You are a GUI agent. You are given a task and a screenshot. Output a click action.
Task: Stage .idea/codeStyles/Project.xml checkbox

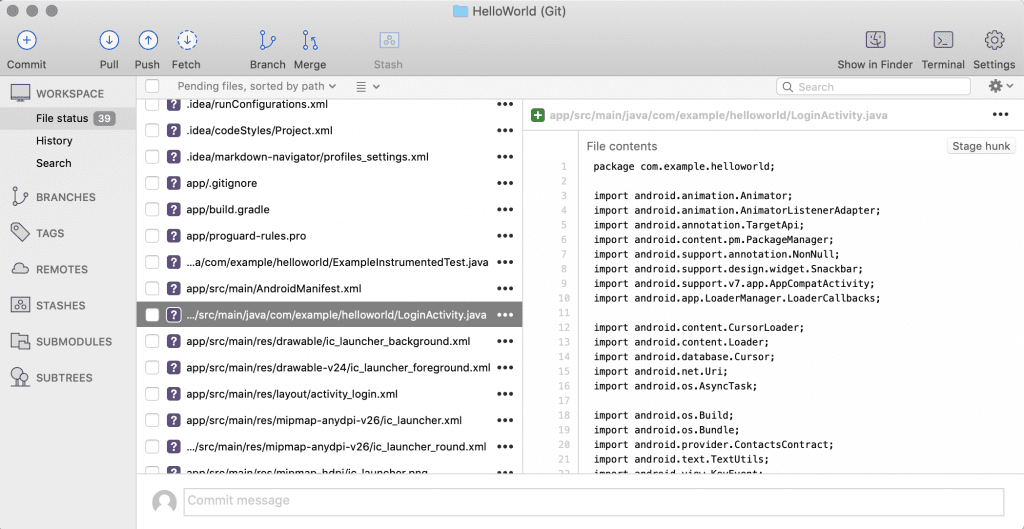click(x=152, y=131)
